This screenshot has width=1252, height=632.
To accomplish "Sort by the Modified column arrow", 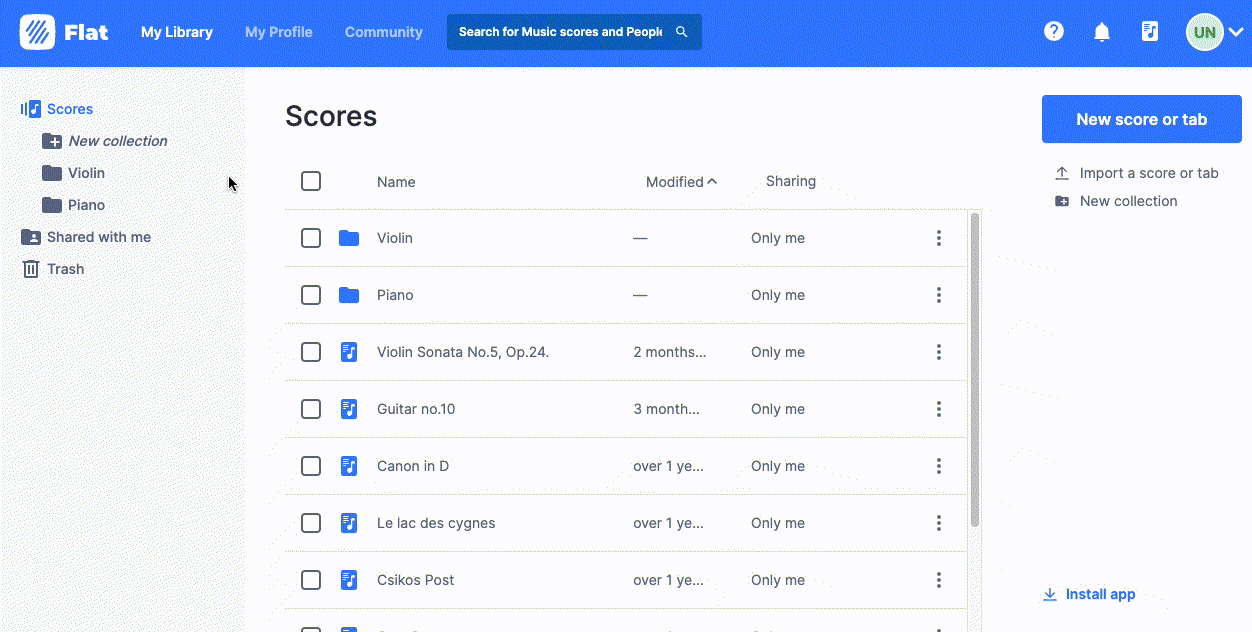I will tap(712, 182).
